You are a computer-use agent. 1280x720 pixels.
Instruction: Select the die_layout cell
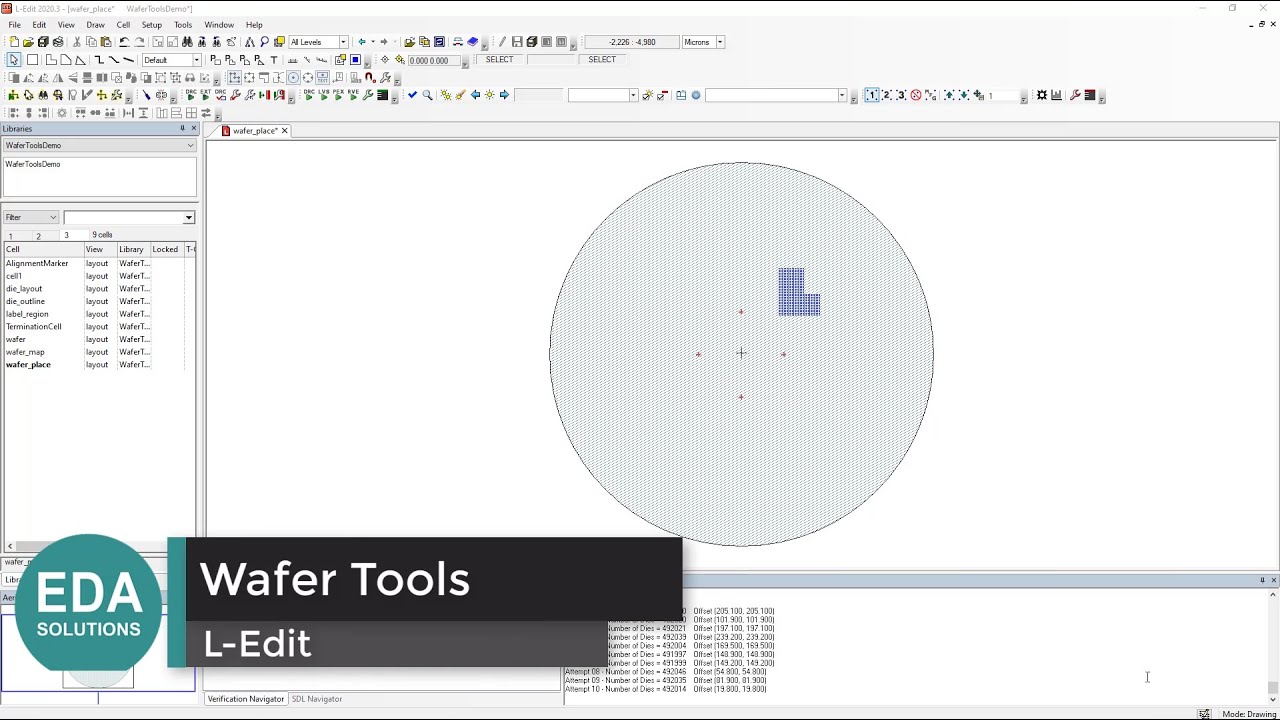tap(24, 289)
